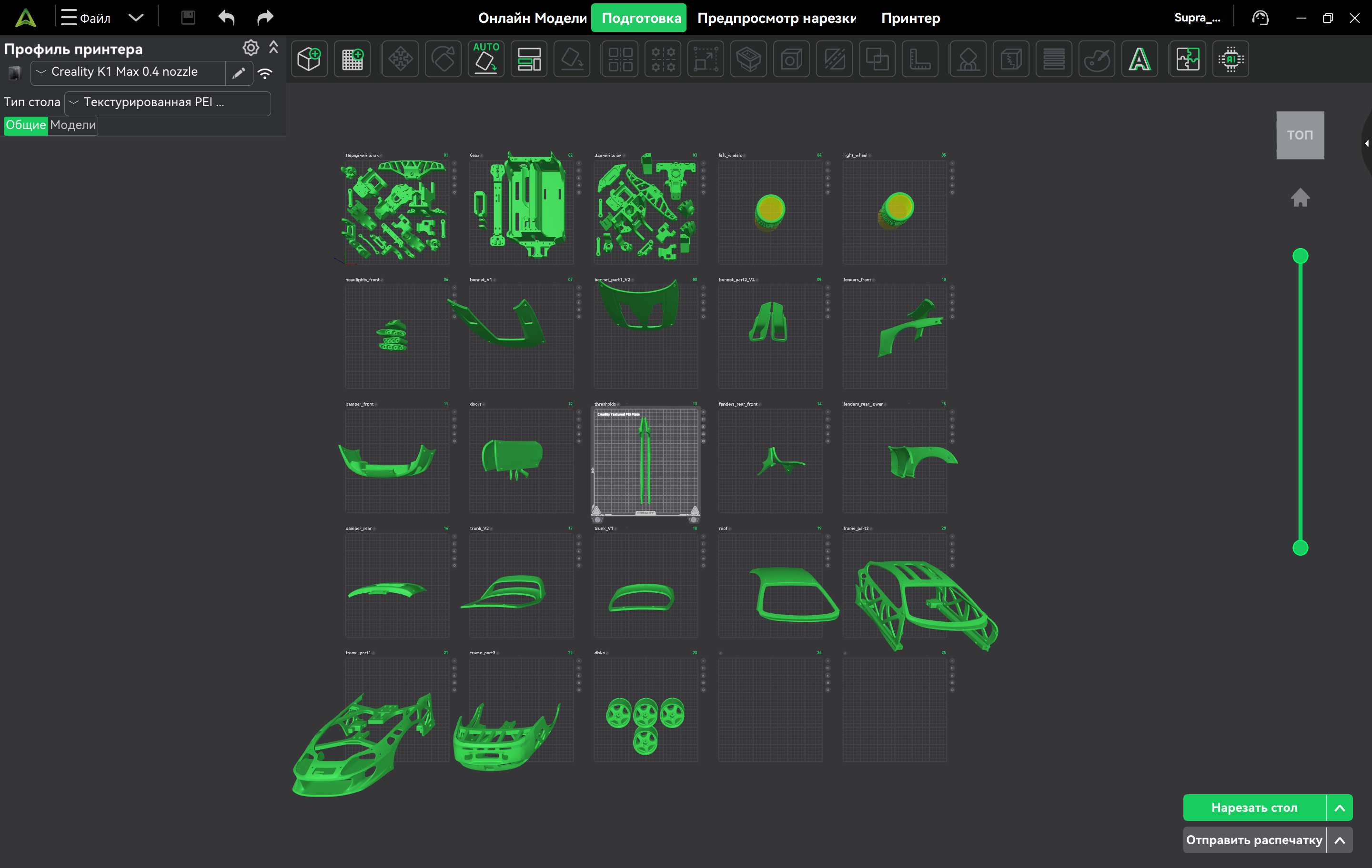Switch to Общие settings mode

pos(26,125)
